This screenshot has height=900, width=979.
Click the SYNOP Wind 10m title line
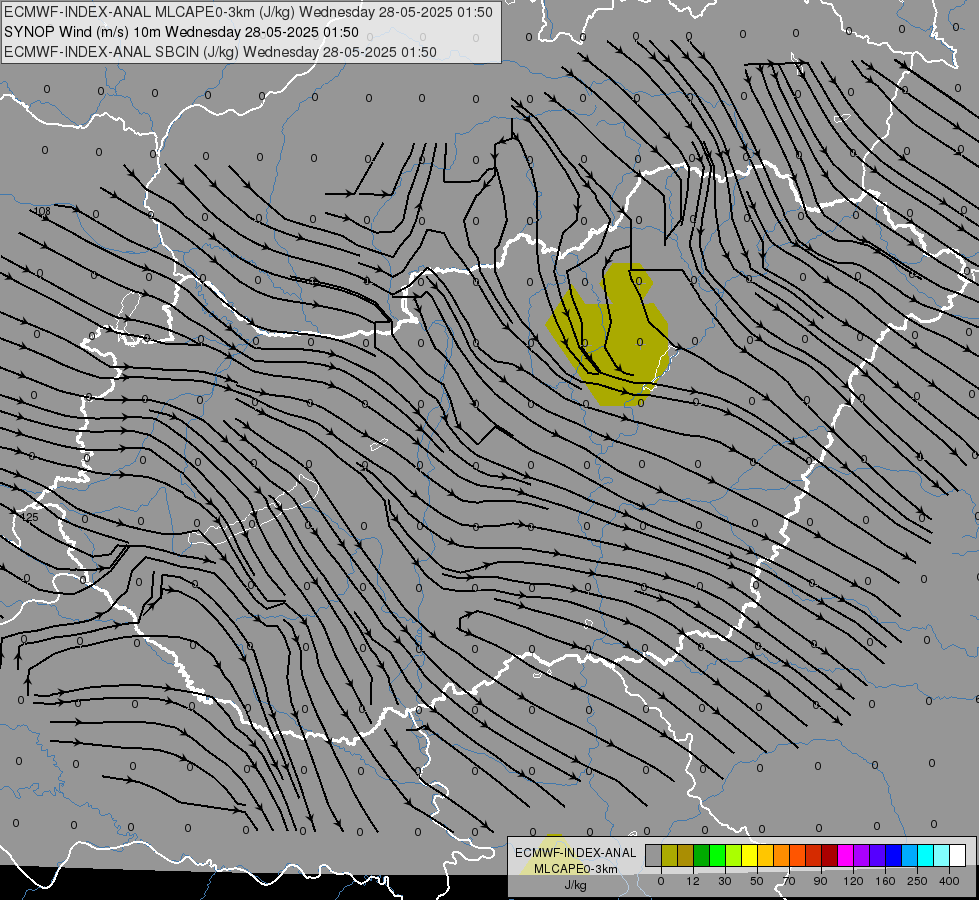click(181, 32)
